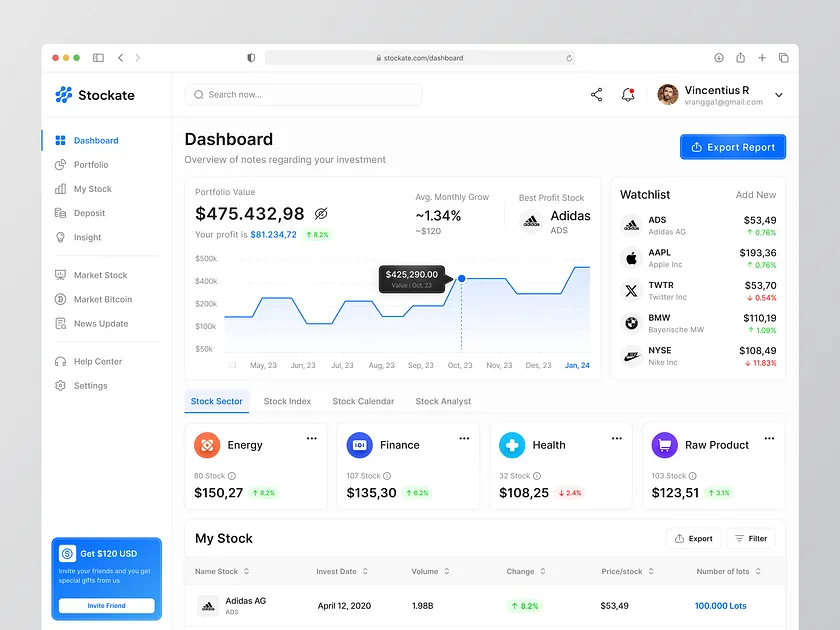Screen dimensions: 840x630
Task: Click the share icon in the header
Action: pos(596,94)
